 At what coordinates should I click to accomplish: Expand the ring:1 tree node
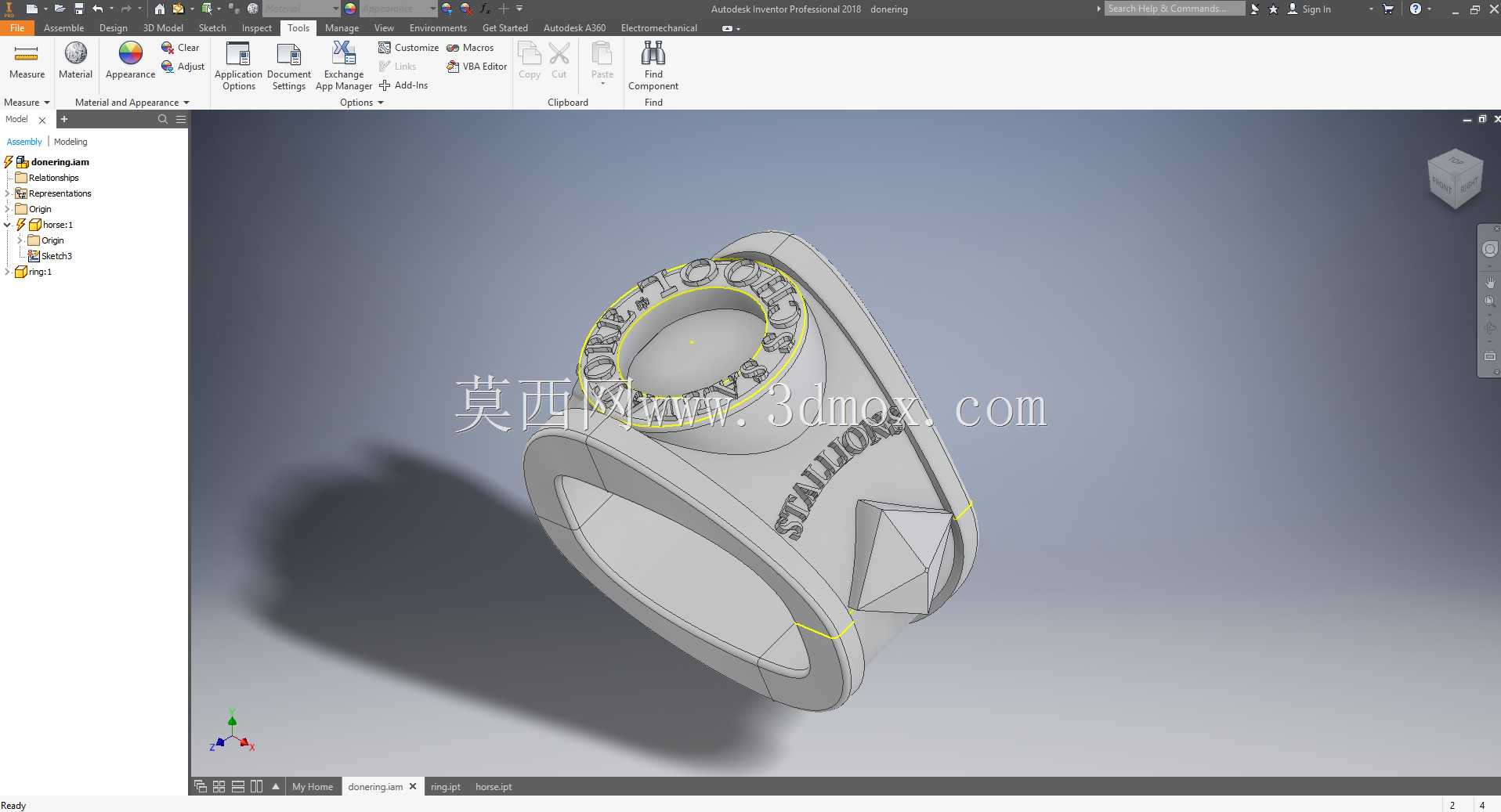pyautogui.click(x=8, y=272)
